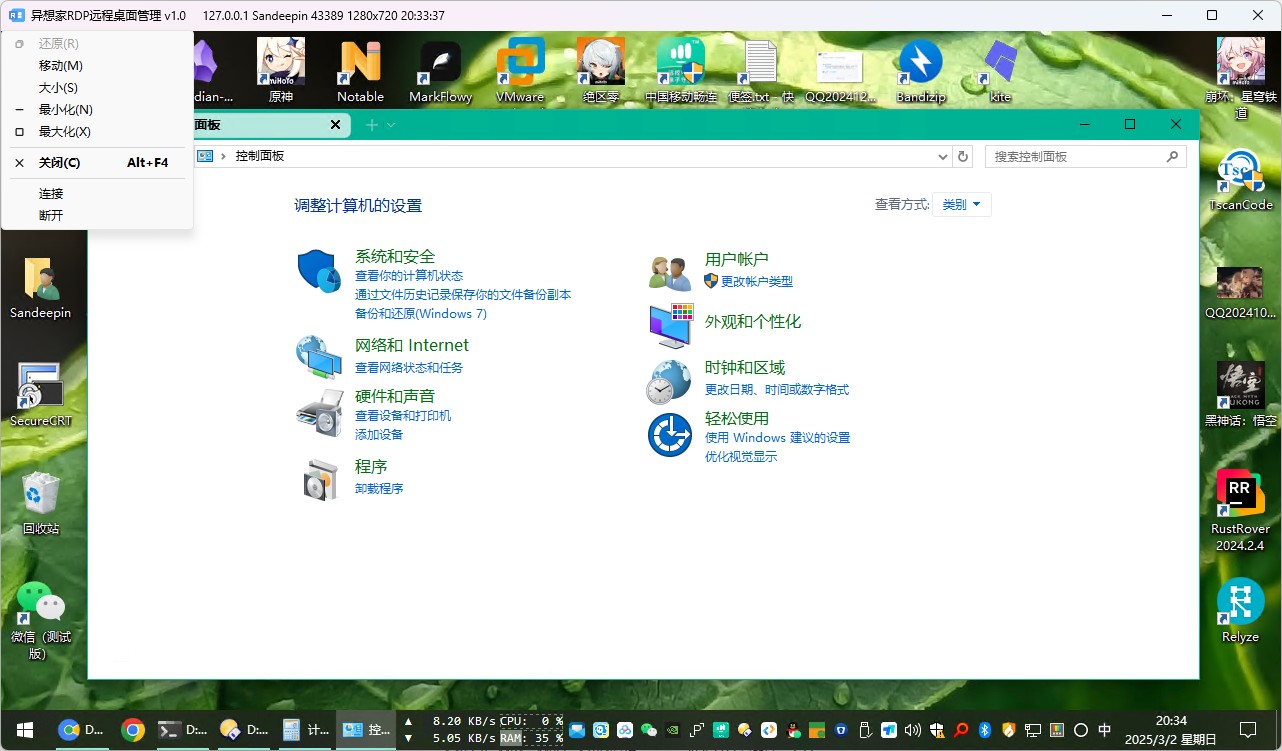Image resolution: width=1282 pixels, height=751 pixels.
Task: Open the User Accounts icon
Action: [669, 272]
